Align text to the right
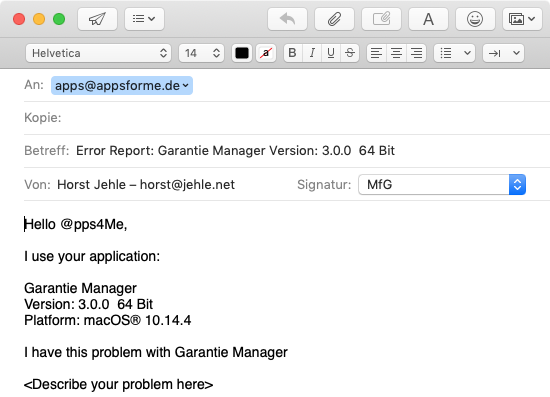The width and height of the screenshot is (550, 397). coord(416,53)
